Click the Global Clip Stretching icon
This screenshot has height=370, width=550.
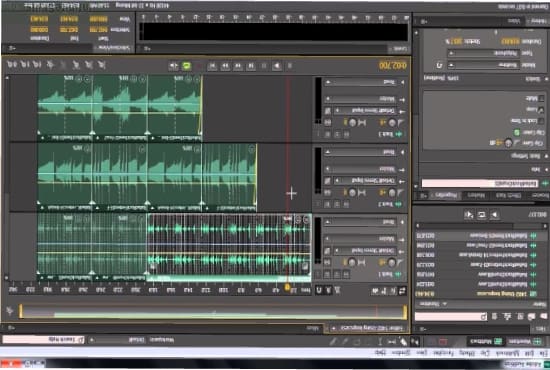(328, 290)
